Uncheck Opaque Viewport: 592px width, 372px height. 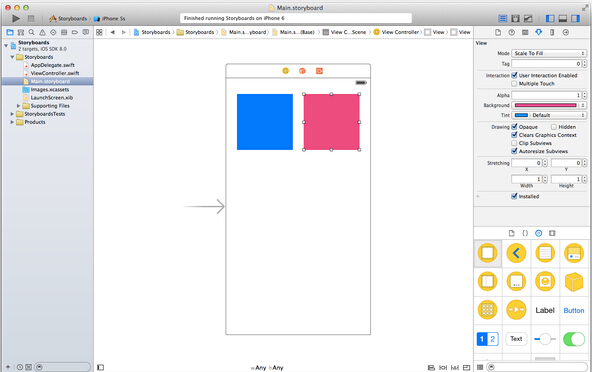(514, 127)
